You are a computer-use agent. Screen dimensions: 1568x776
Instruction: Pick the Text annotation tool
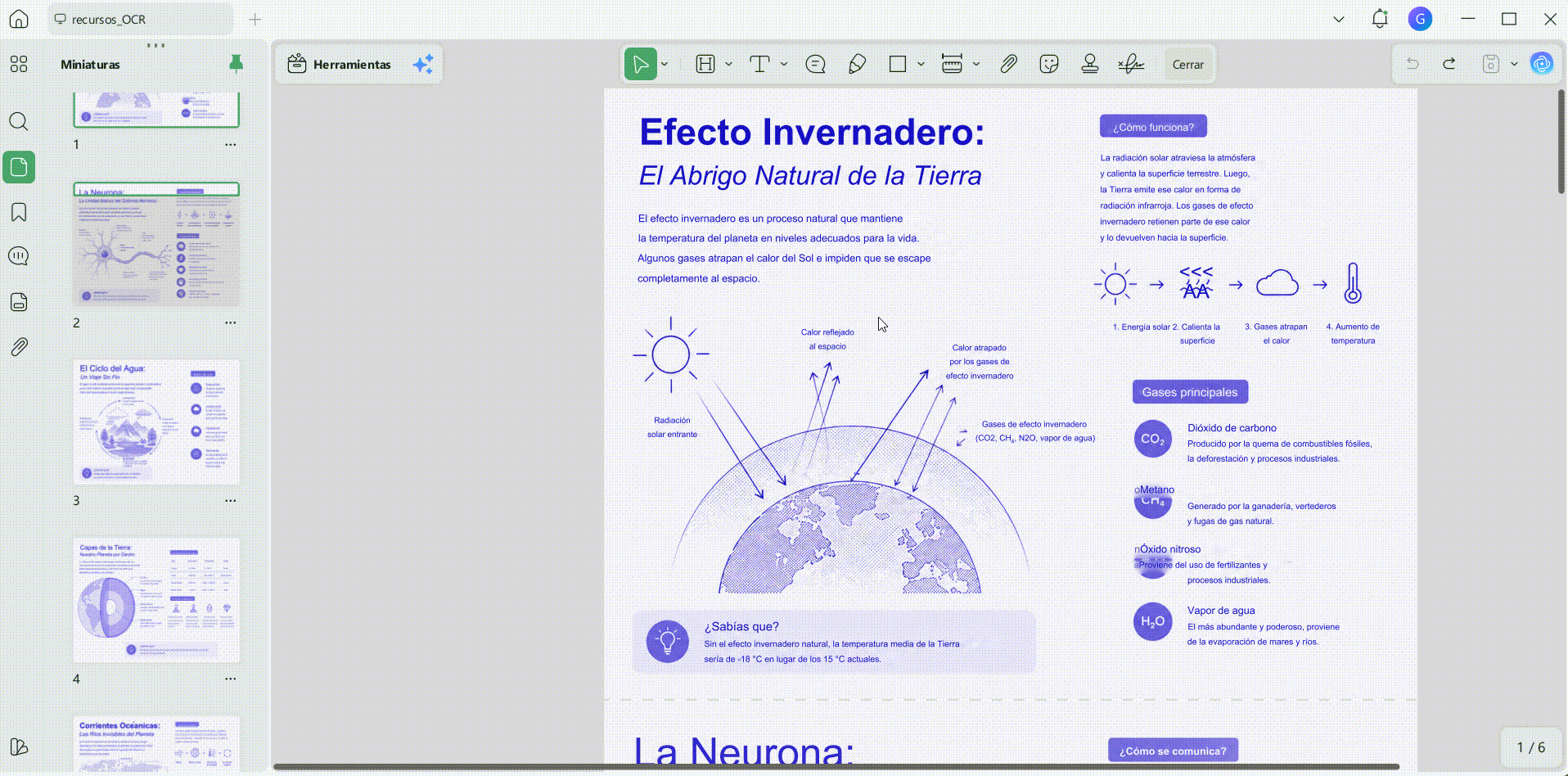coord(759,65)
